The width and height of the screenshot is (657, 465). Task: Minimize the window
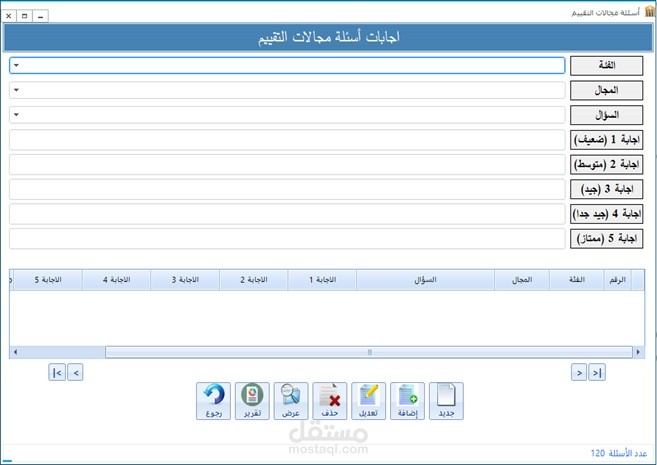(x=40, y=16)
